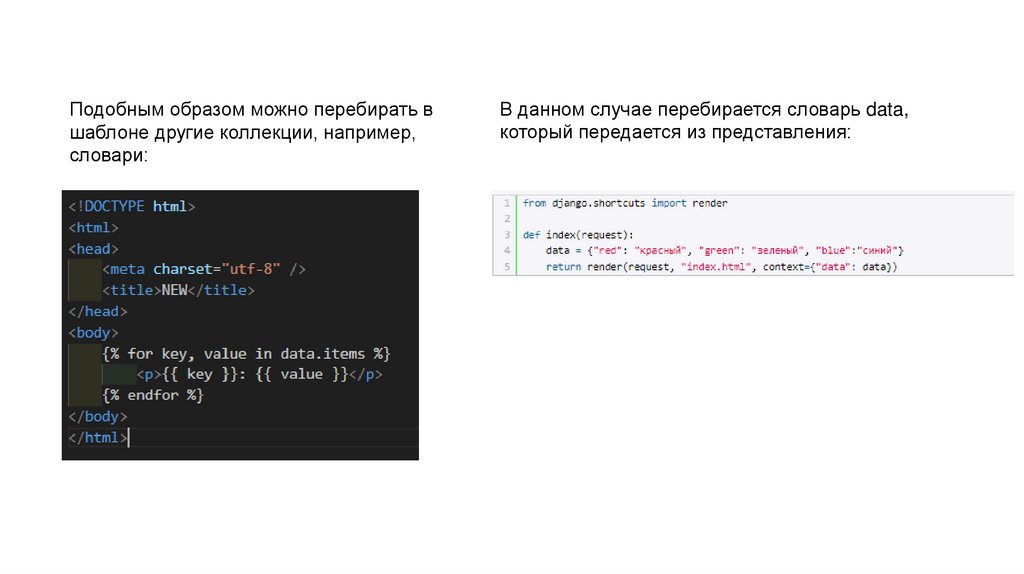
Task: Click the 'data = {"red": ...}' dictionary line
Action: coord(725,250)
